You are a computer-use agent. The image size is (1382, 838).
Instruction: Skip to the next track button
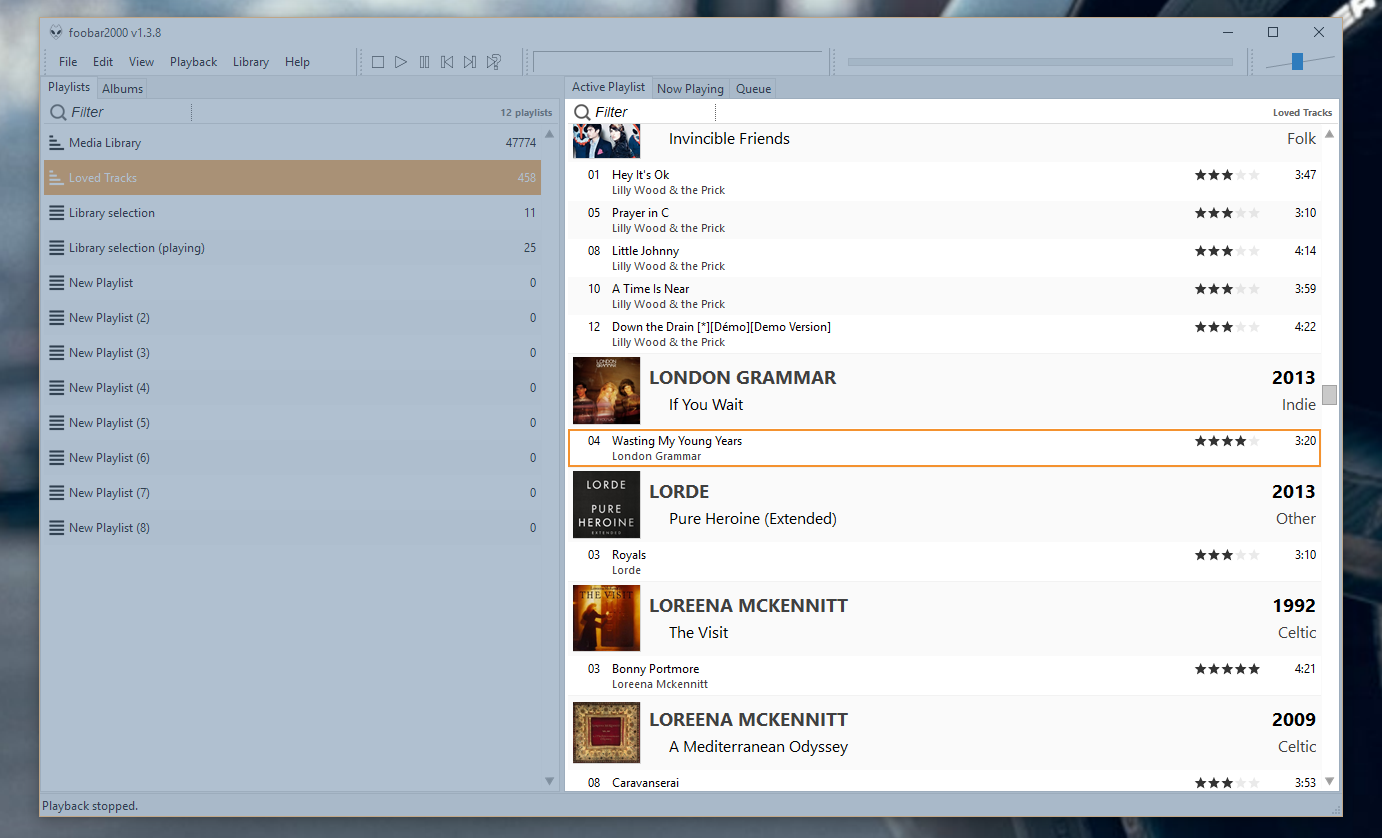point(470,62)
